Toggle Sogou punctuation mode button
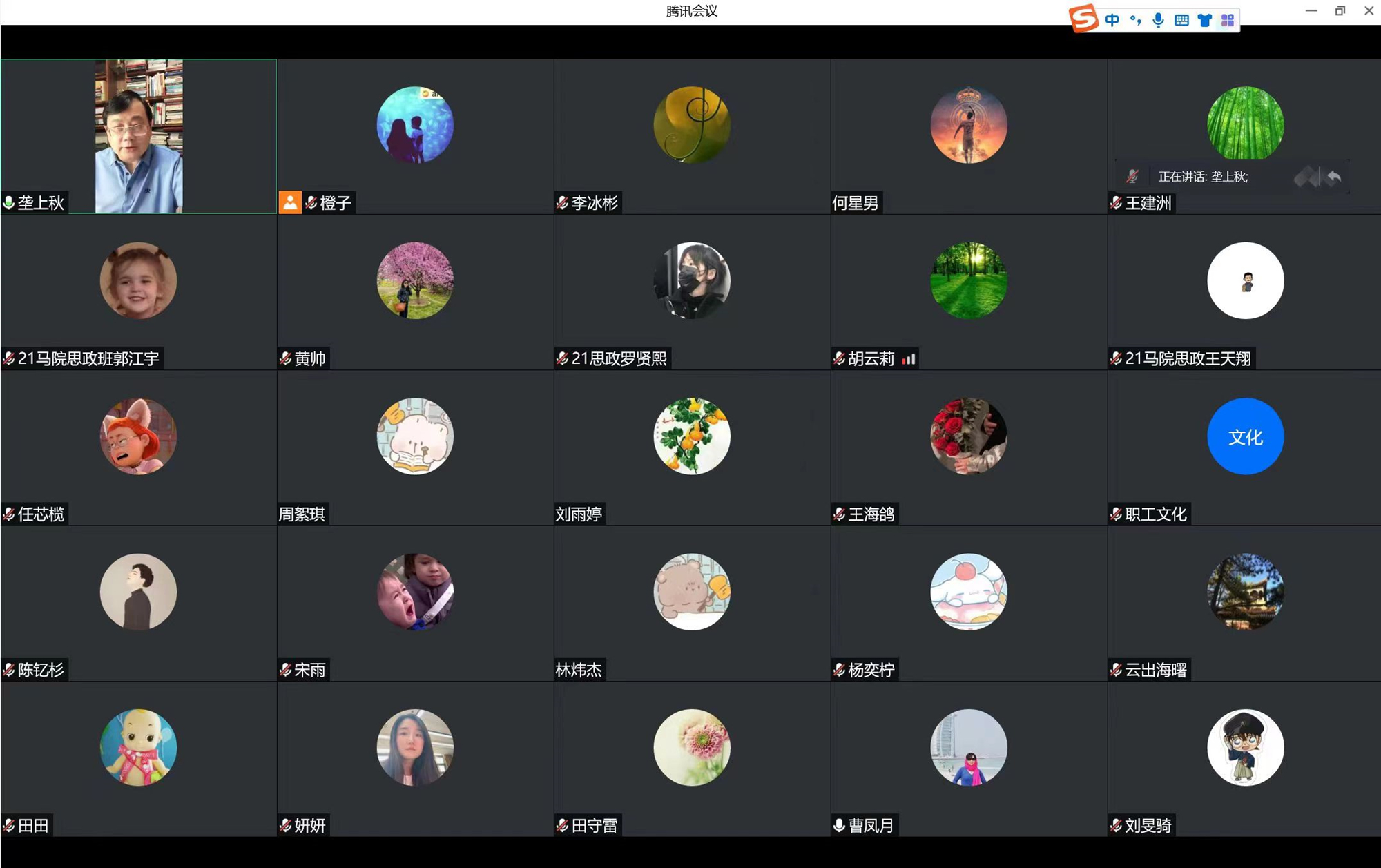 (1135, 20)
